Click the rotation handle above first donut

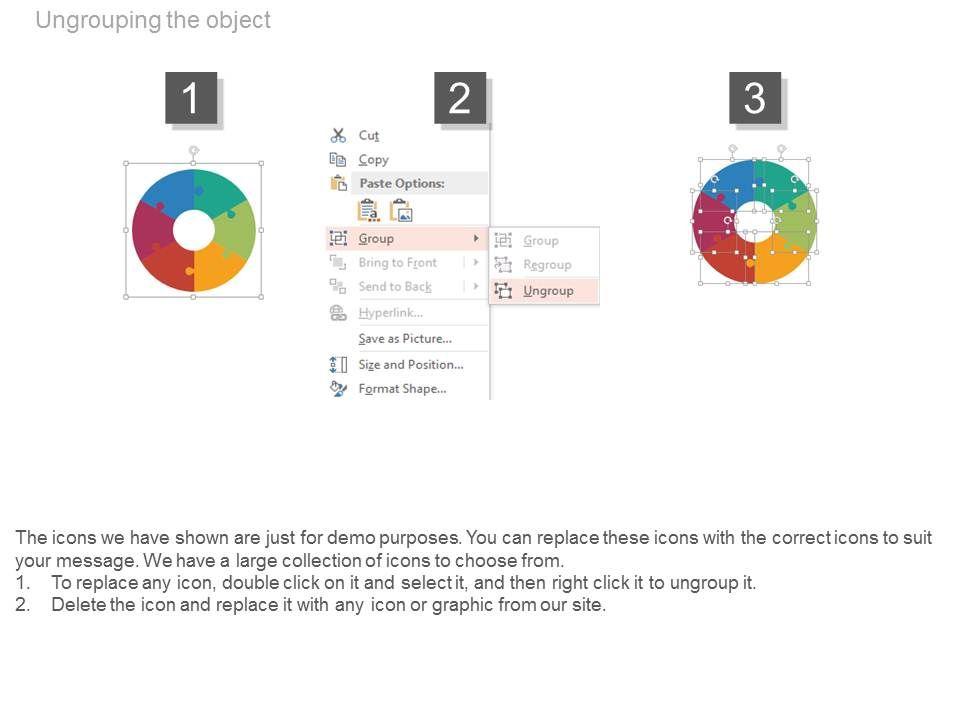(194, 150)
